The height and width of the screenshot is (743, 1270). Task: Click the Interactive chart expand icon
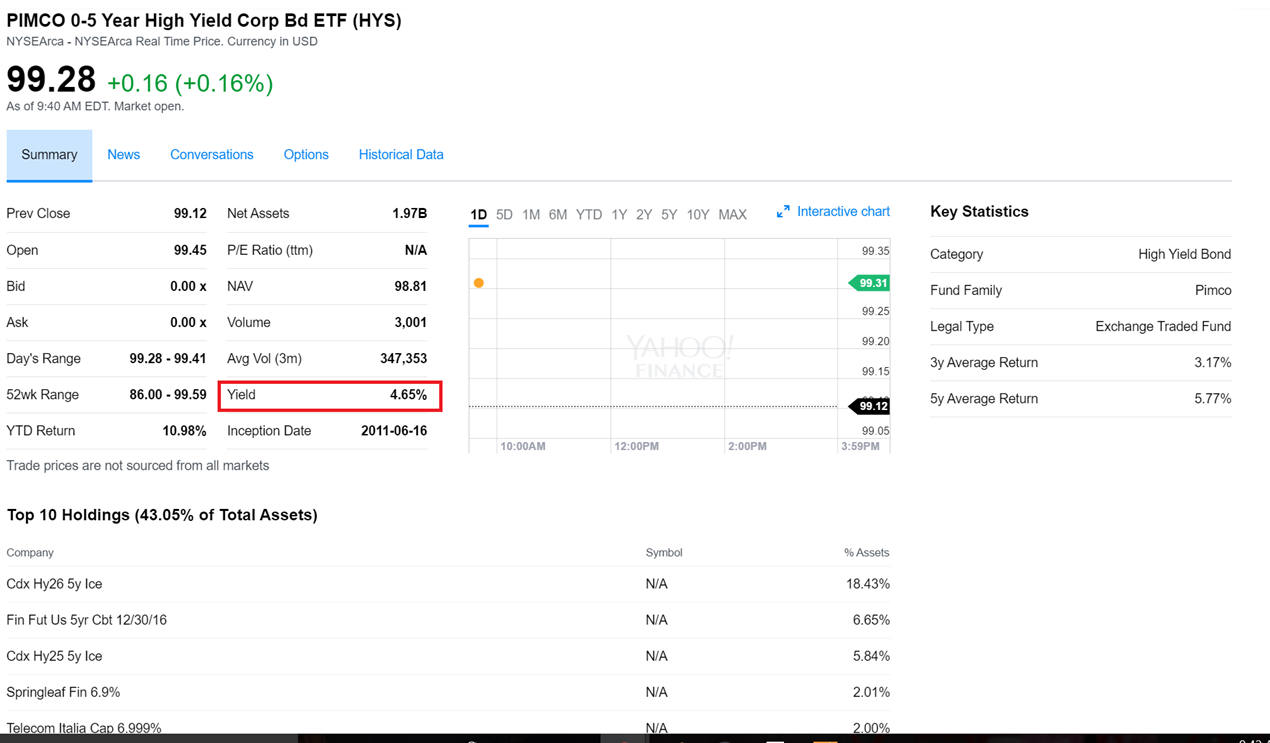[x=783, y=212]
